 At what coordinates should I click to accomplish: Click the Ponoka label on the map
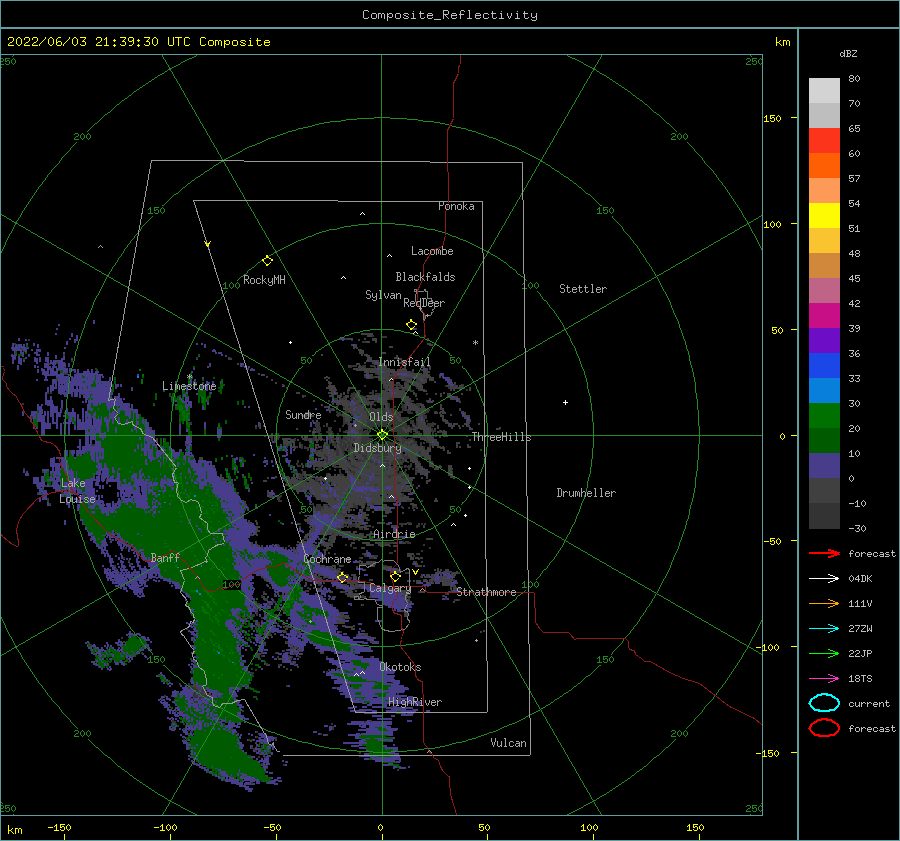tap(456, 206)
